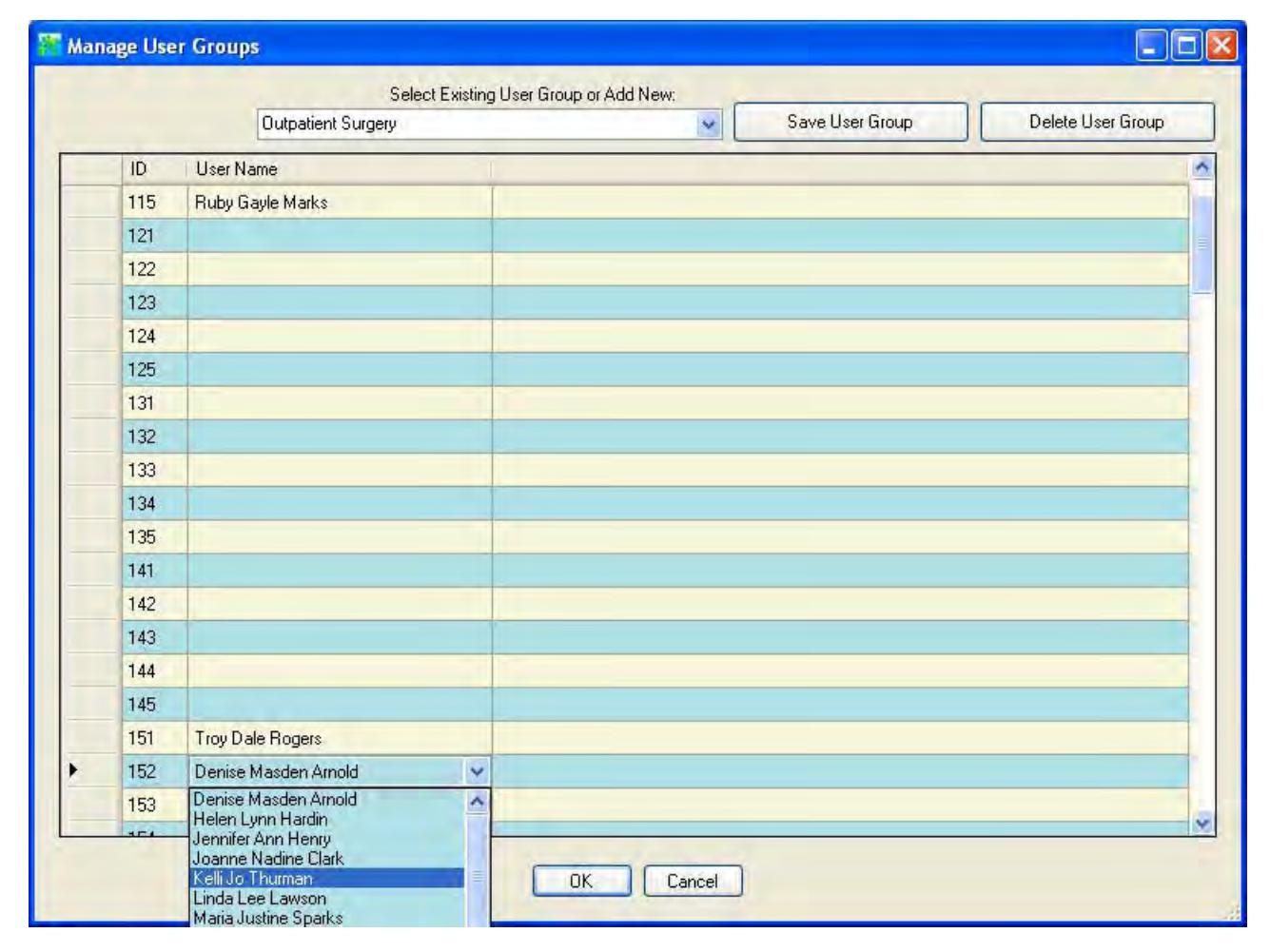Viewport: 1270px width, 952px height.
Task: Click ID cell 141
Action: tap(155, 571)
